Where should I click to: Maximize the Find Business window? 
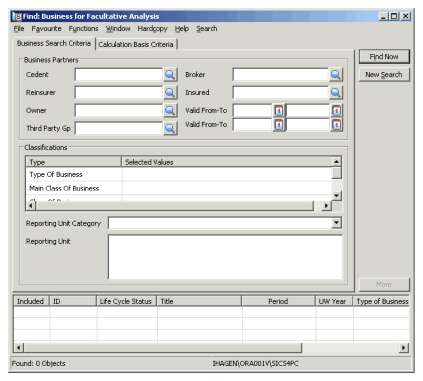(x=394, y=16)
